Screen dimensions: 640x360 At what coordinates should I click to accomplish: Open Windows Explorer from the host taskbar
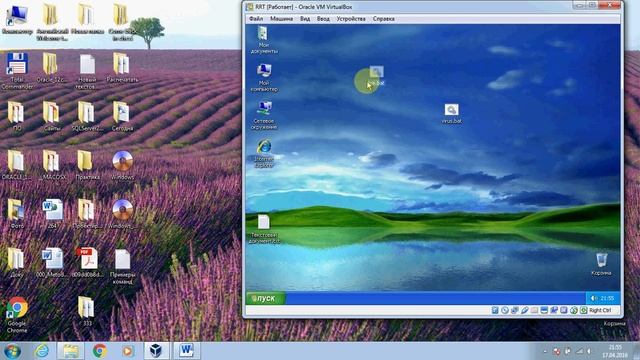(71, 351)
